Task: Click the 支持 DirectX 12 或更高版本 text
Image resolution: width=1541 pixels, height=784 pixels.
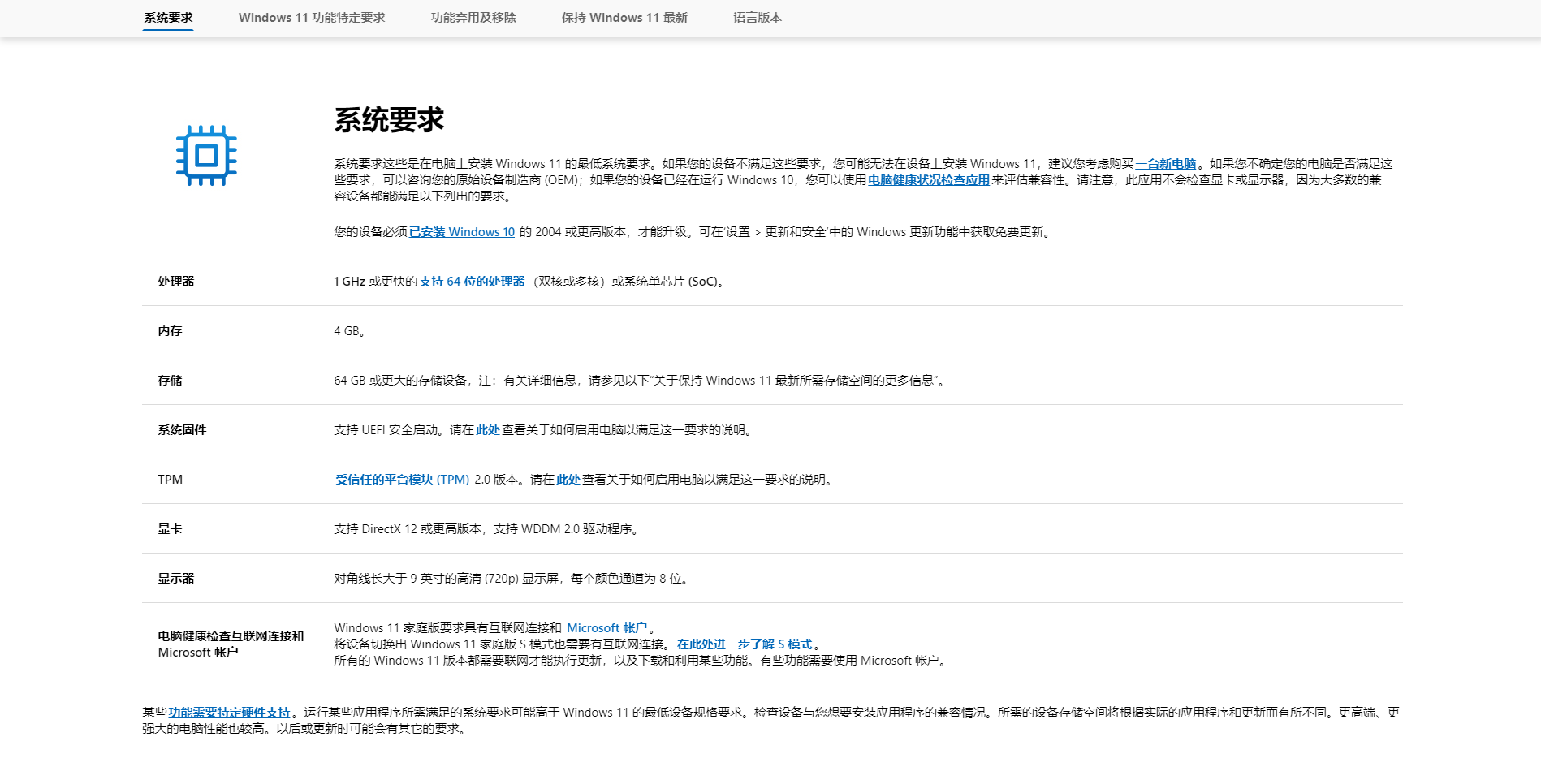Action: (x=408, y=529)
